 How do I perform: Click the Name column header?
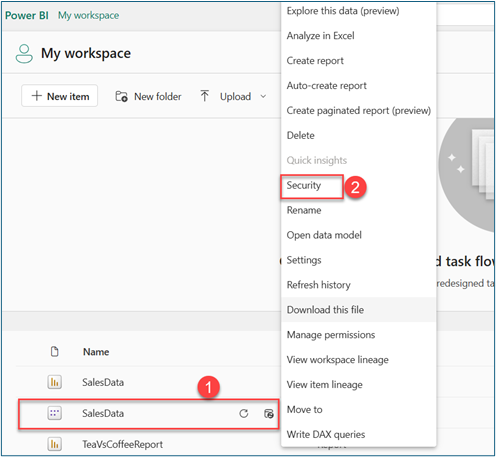(96, 352)
